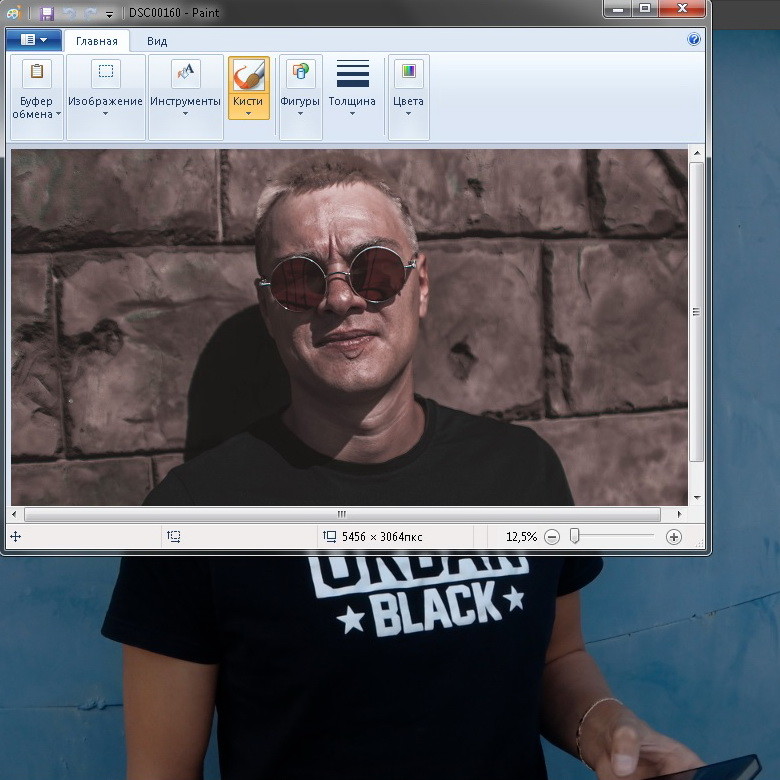This screenshot has width=780, height=780.
Task: Click the Undo arrow in title bar
Action: coord(70,13)
